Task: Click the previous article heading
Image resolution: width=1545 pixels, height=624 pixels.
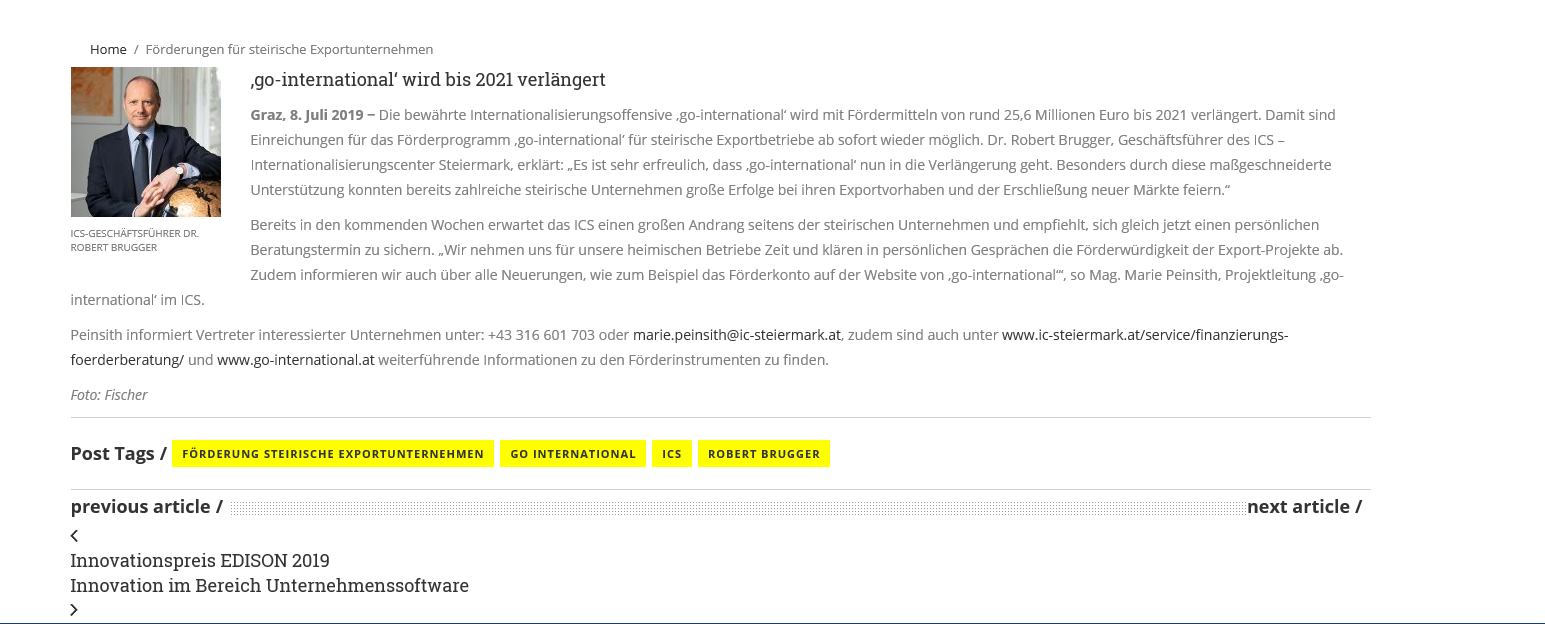Action: pyautogui.click(x=146, y=507)
